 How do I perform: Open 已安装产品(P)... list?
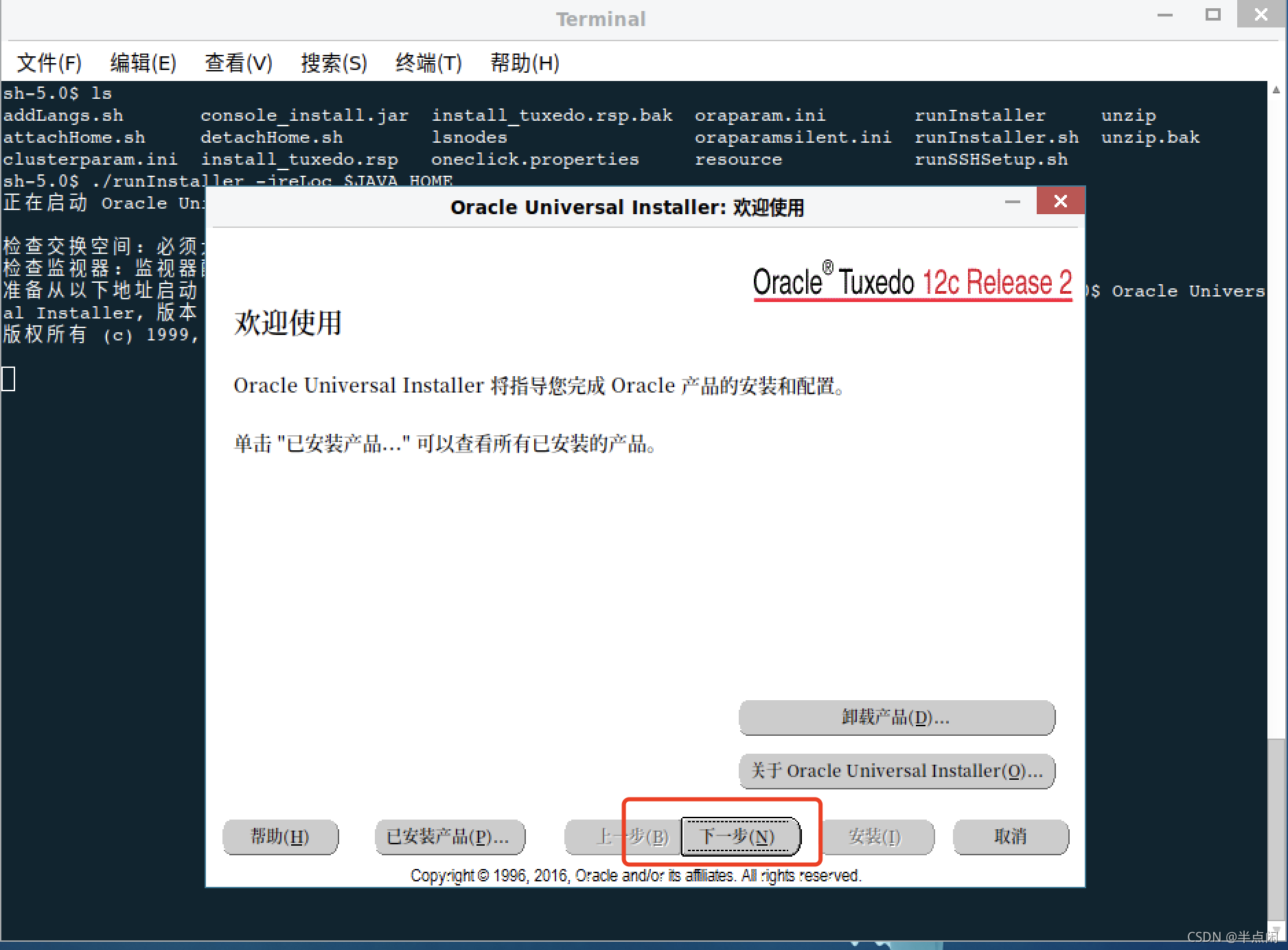(450, 837)
